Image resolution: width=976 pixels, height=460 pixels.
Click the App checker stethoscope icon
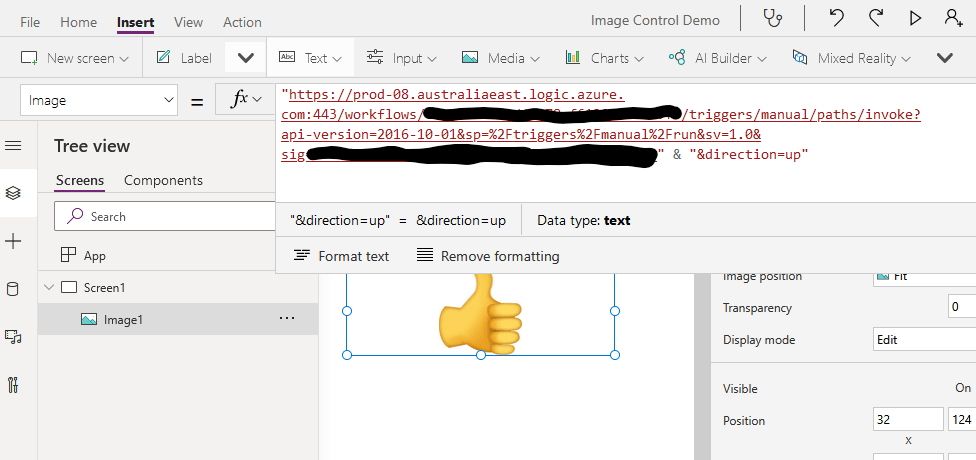pos(773,18)
